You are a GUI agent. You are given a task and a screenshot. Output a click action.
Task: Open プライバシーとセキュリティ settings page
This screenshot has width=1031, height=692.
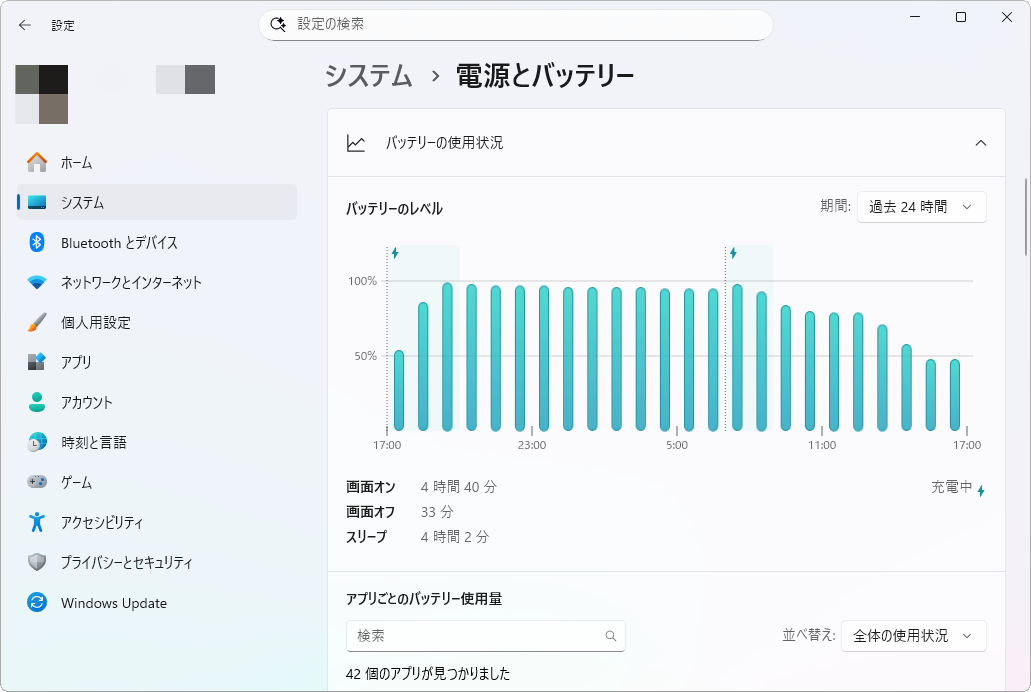[126, 562]
